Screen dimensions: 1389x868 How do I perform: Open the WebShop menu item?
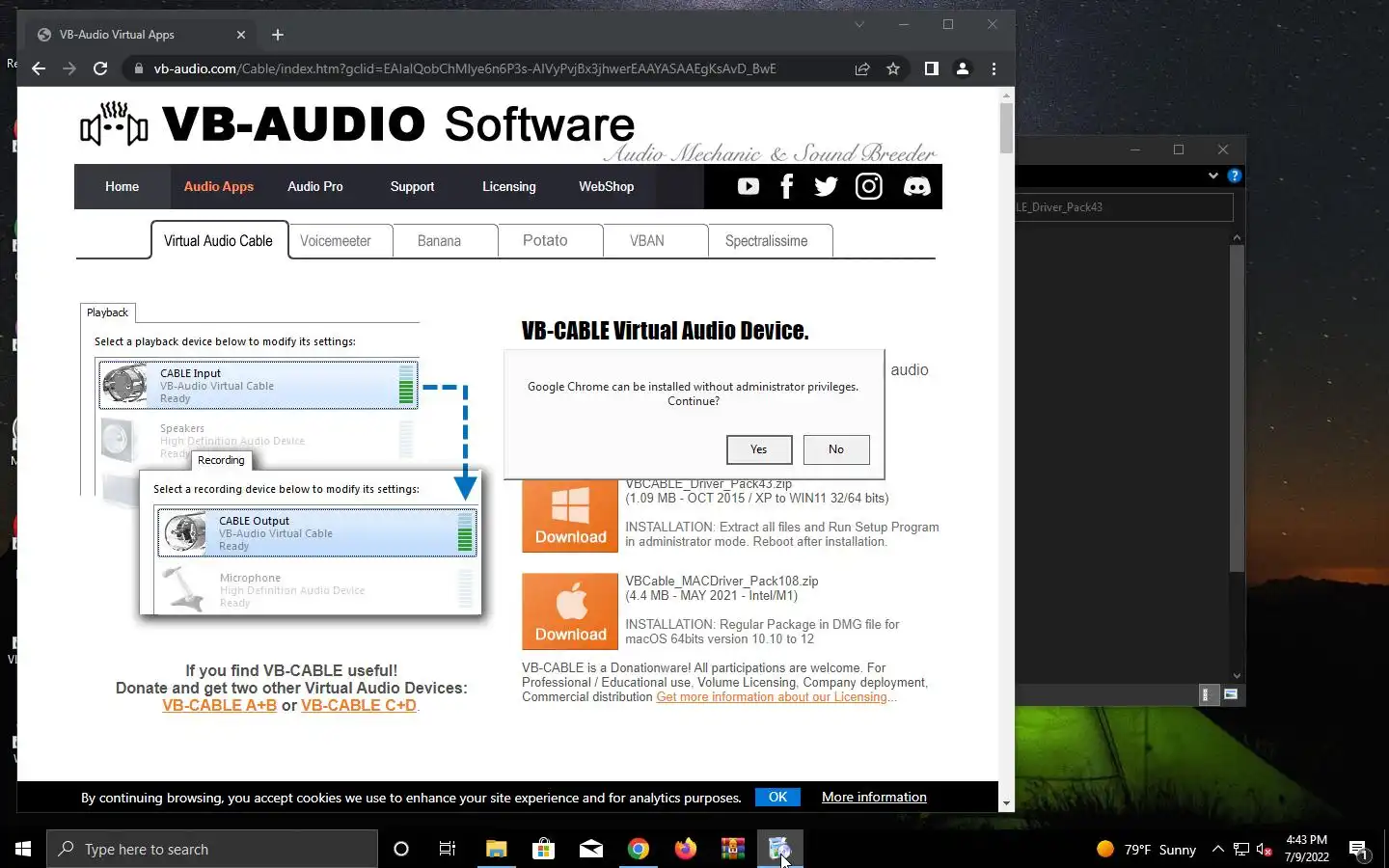[606, 186]
